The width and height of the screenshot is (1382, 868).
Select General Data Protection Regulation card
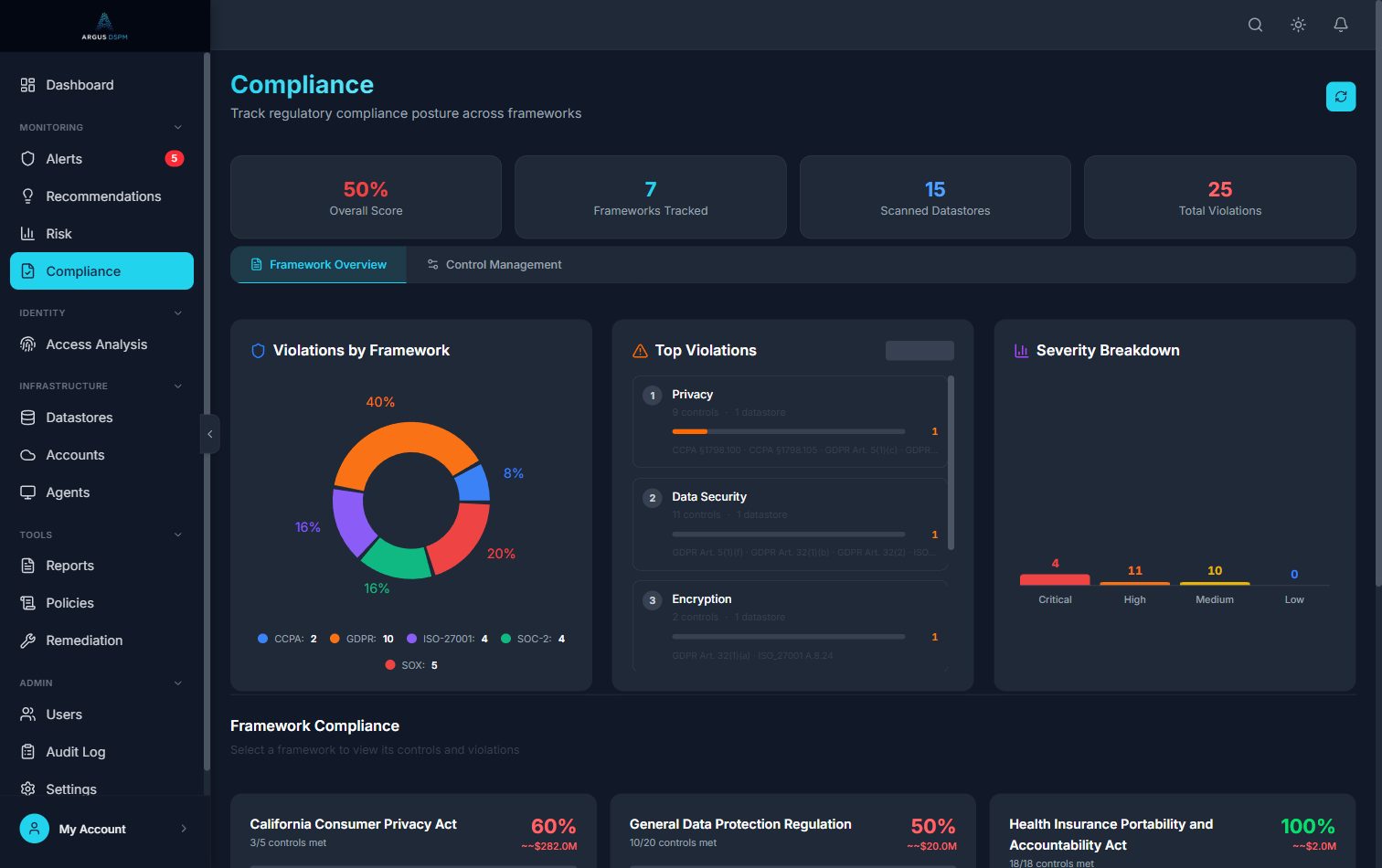793,831
